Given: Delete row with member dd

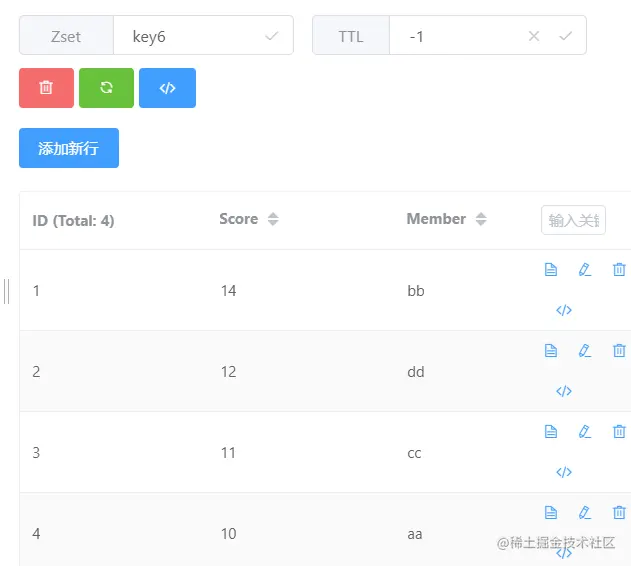Looking at the screenshot, I should coord(619,351).
